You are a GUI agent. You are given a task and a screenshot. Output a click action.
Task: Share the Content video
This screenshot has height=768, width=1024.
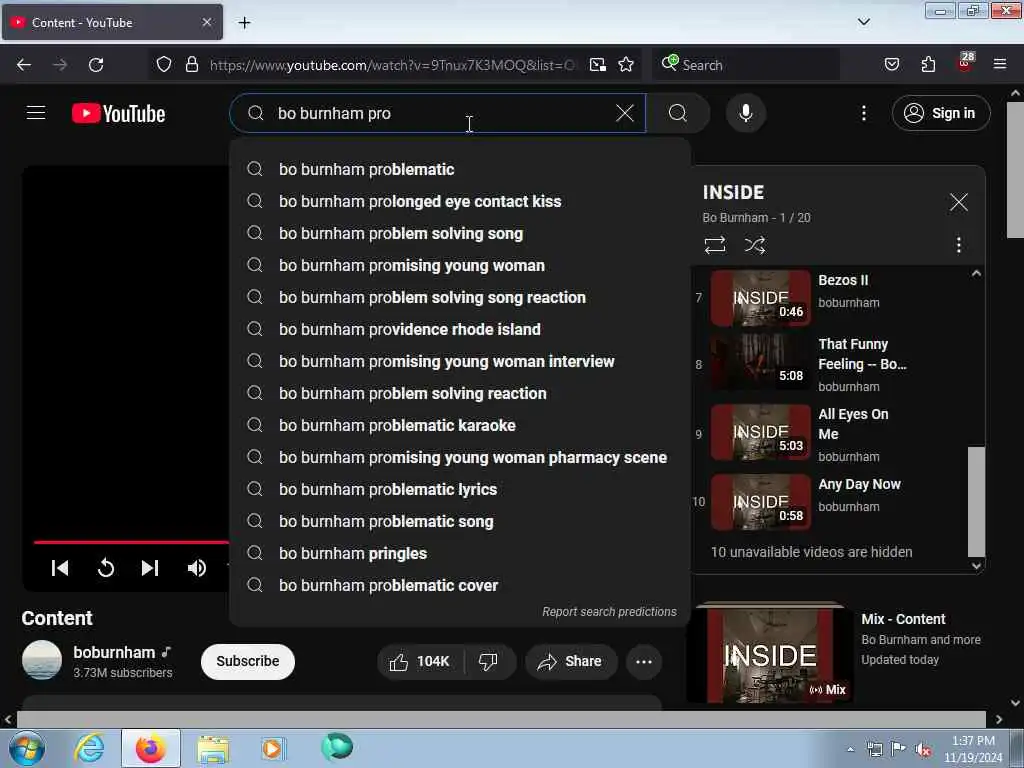[570, 662]
